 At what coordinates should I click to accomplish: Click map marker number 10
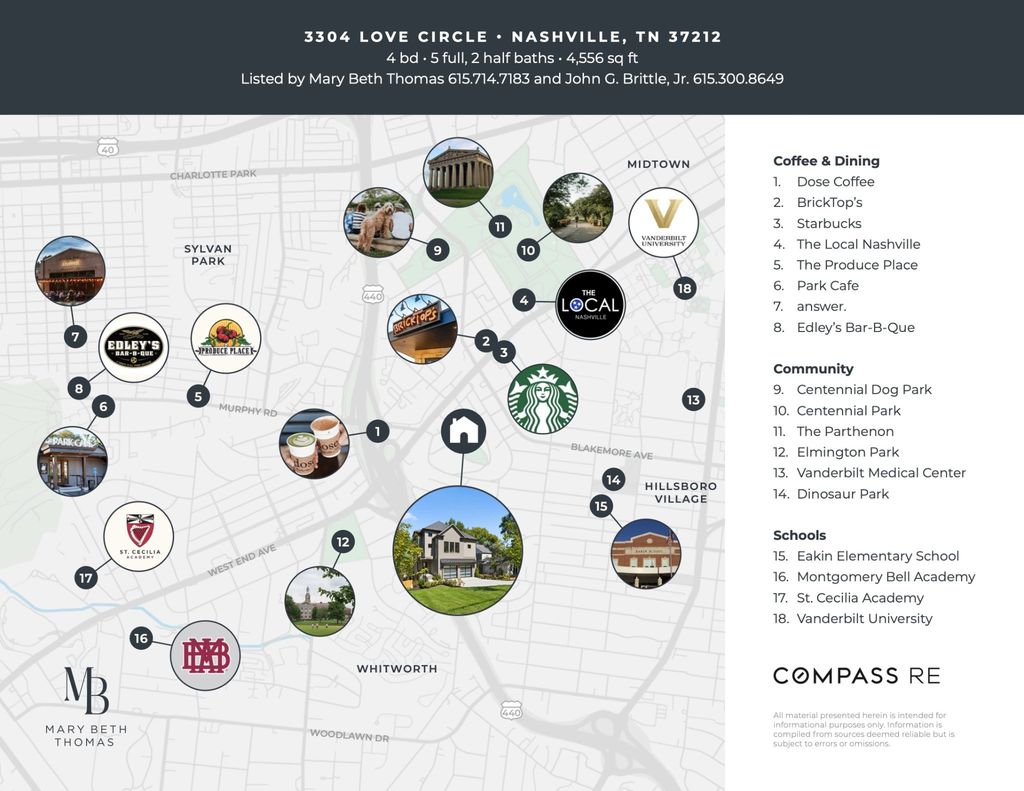528,250
